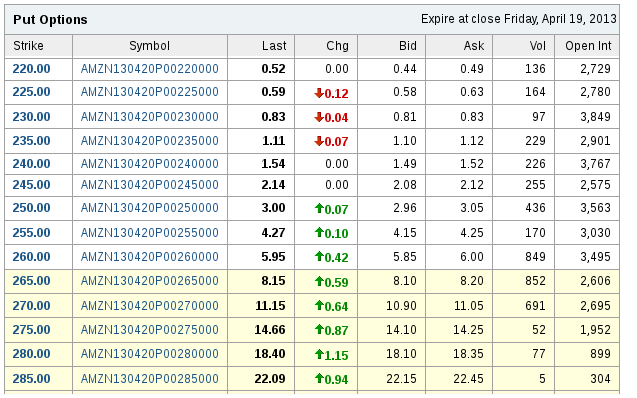637x398 pixels.
Task: Open symbol AMZN130420P00235000
Action: pos(150,141)
